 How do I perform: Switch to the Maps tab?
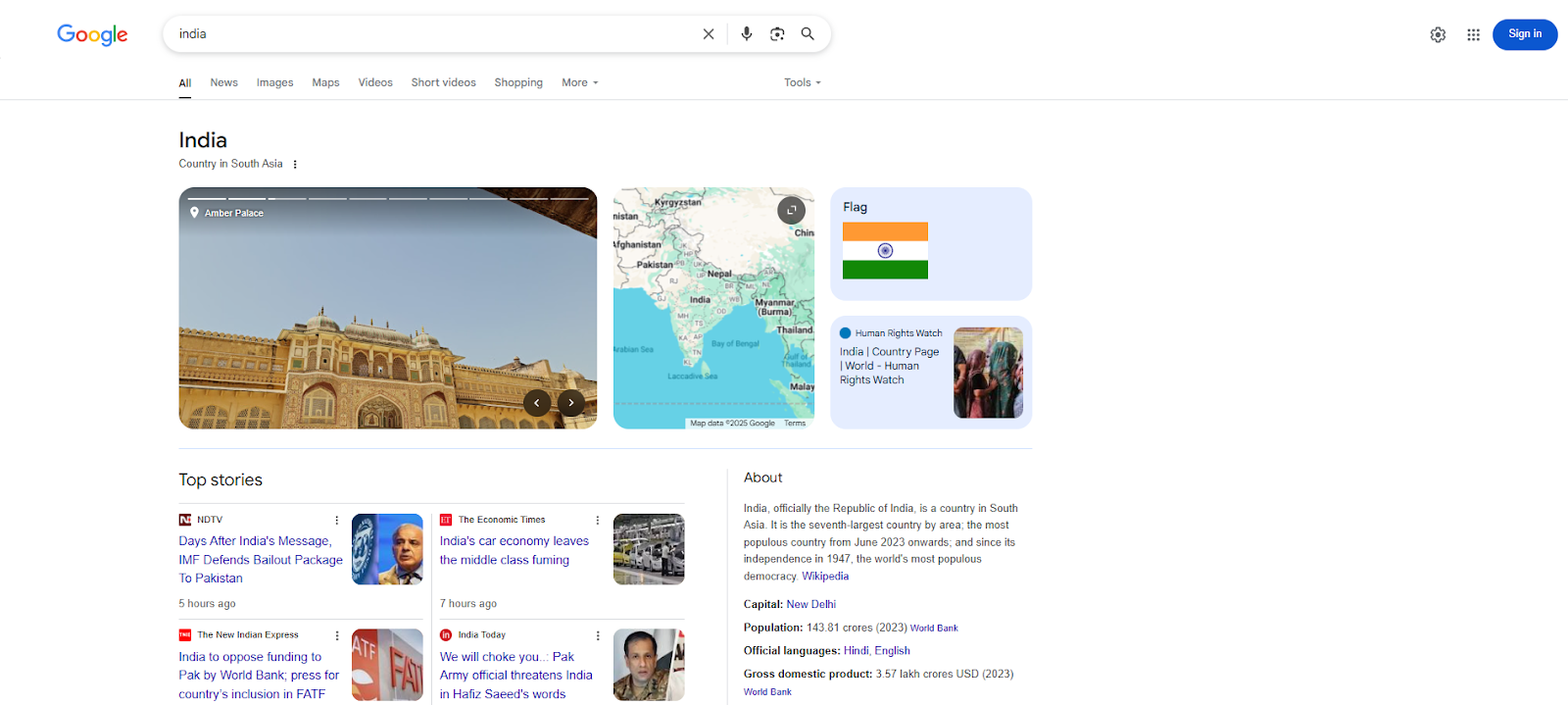click(x=325, y=83)
